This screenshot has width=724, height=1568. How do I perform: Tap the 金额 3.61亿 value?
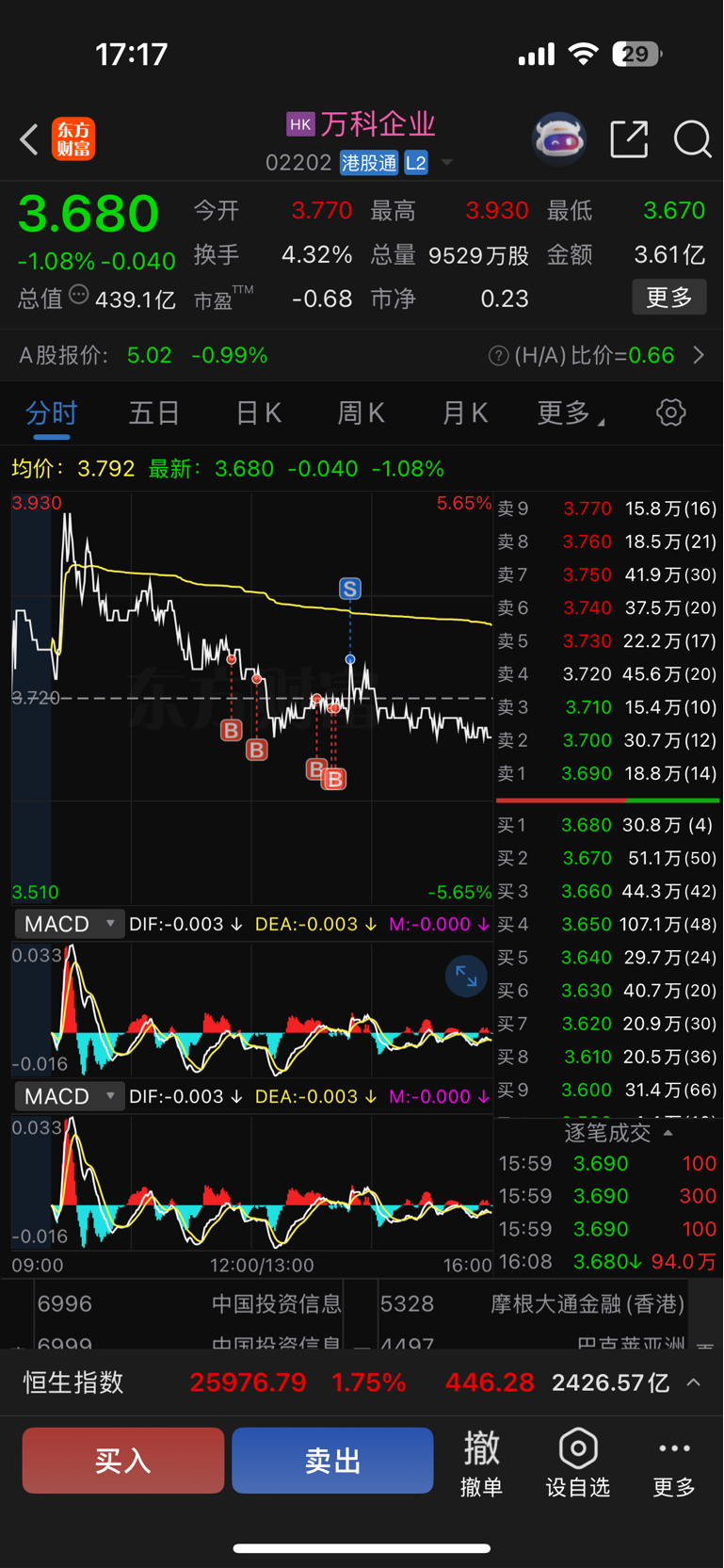tap(669, 255)
